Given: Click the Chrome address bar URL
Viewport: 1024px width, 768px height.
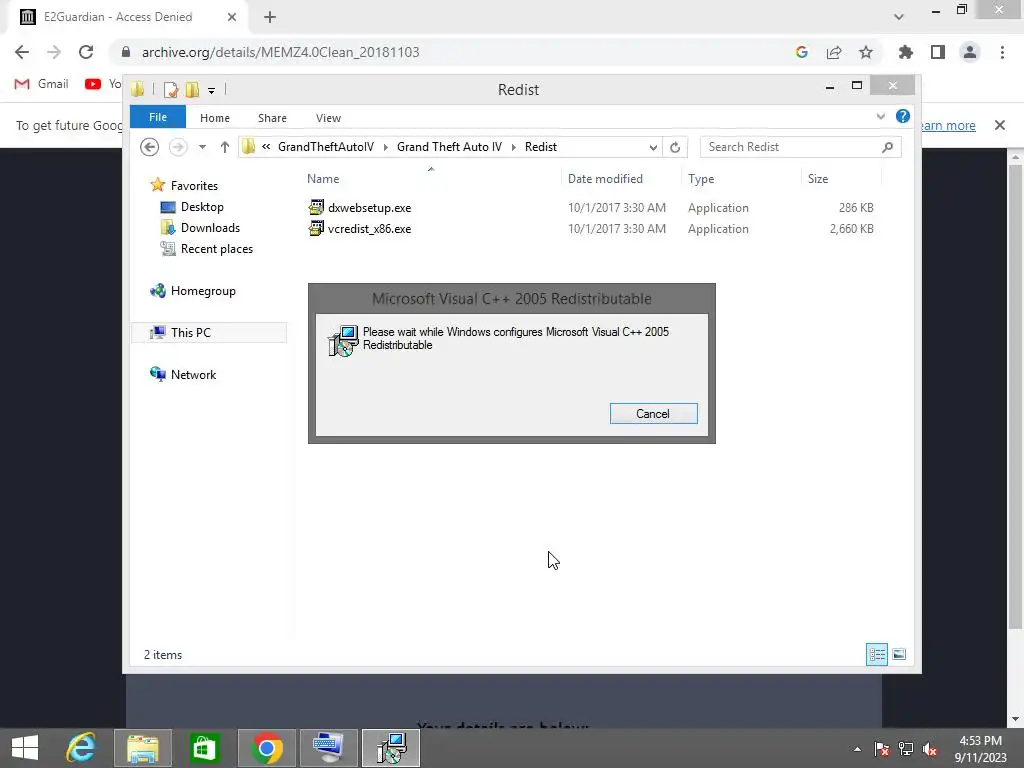Looking at the screenshot, I should [281, 52].
